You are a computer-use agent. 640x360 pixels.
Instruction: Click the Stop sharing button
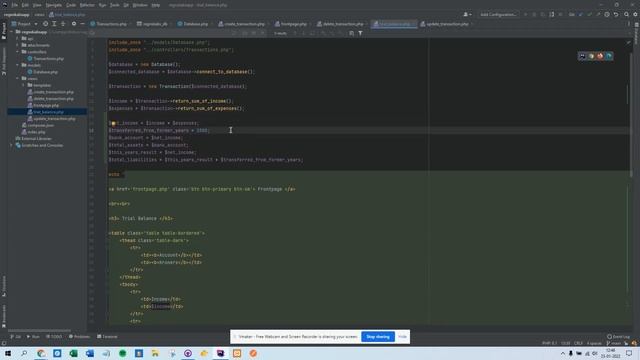tap(378, 337)
